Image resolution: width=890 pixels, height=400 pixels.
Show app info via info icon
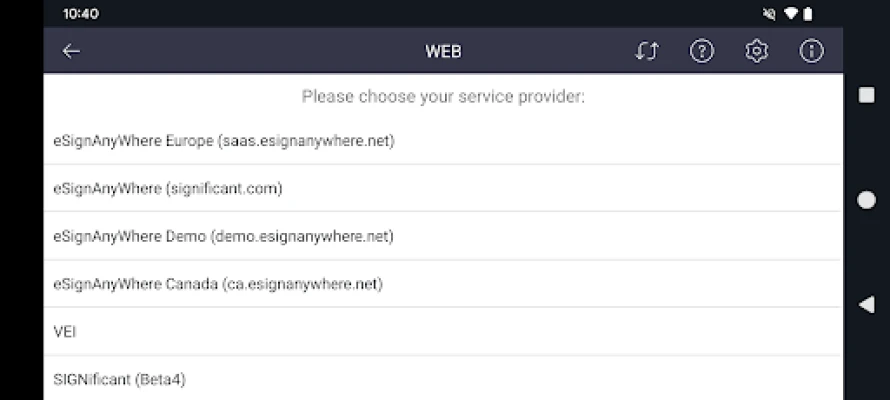point(811,51)
